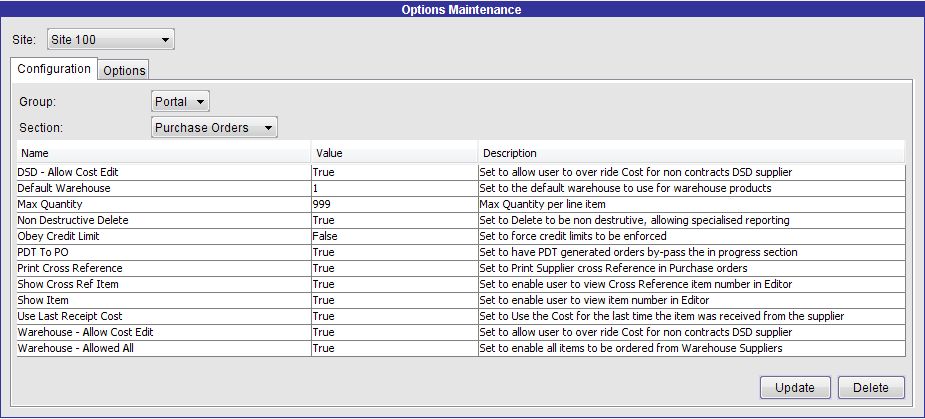The height and width of the screenshot is (419, 925).
Task: Click the Value column header
Action: tap(394, 153)
